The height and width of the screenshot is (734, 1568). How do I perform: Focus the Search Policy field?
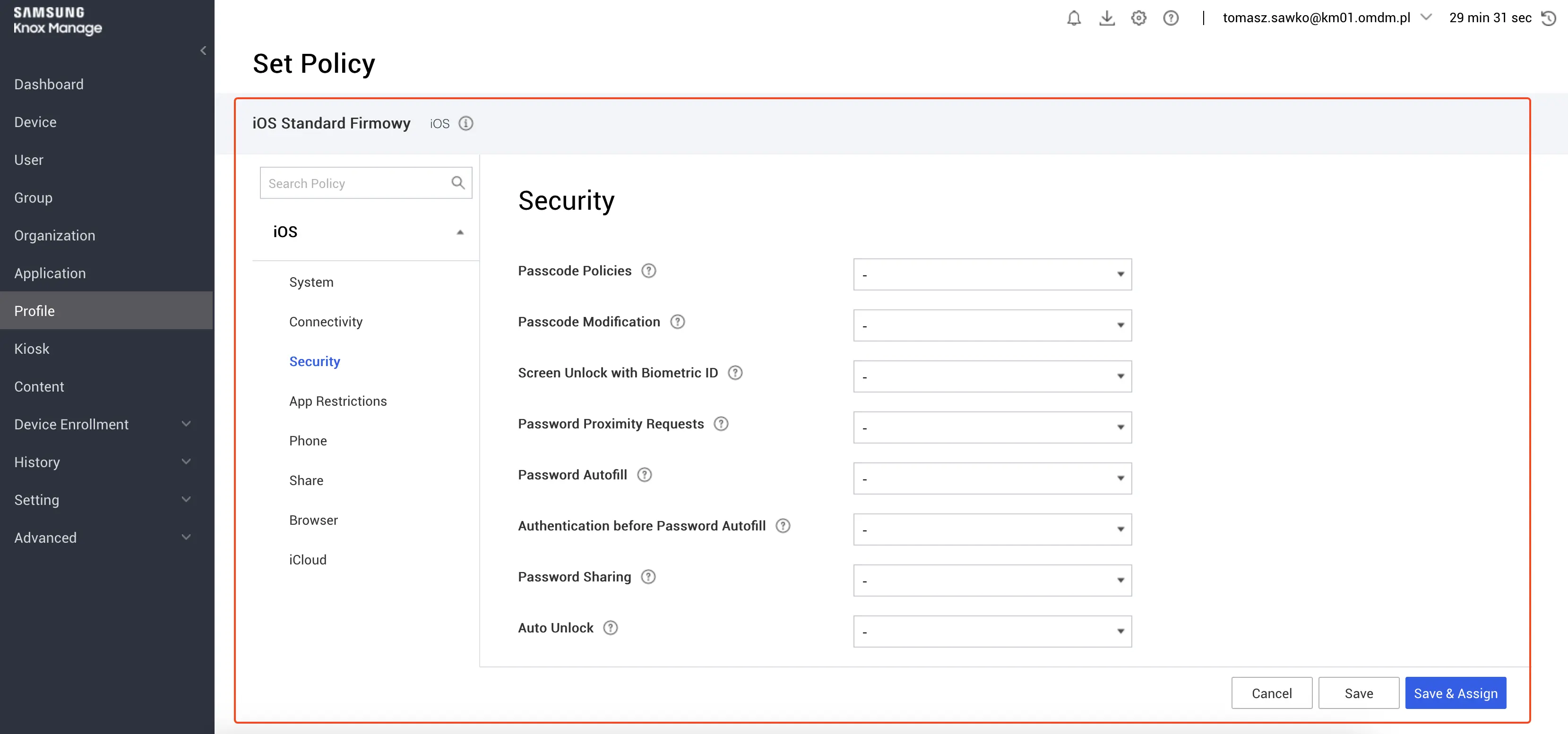[365, 183]
